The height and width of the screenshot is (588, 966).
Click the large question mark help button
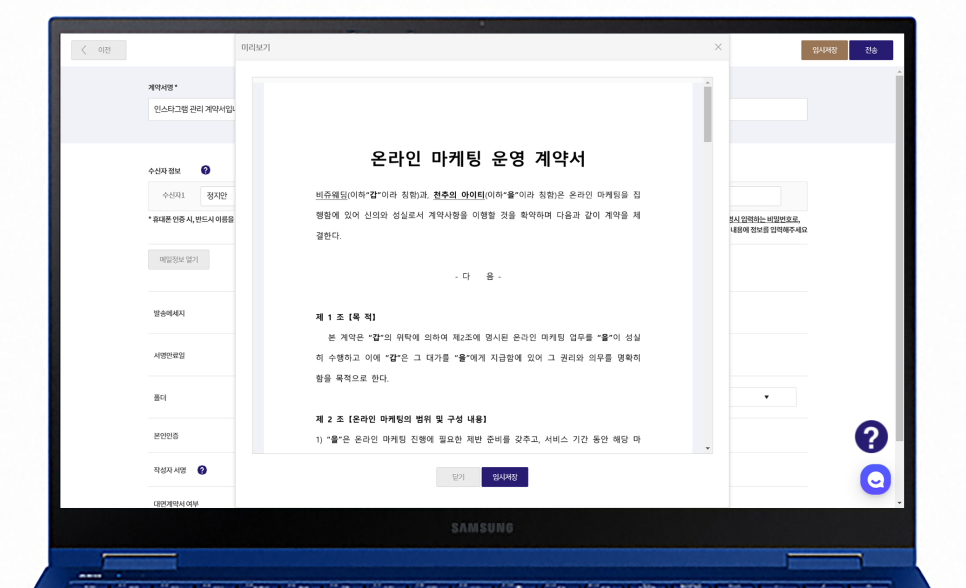coord(871,437)
